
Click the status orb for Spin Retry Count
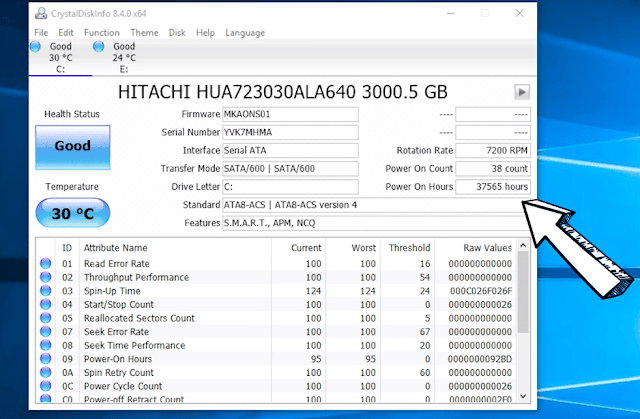(46, 372)
